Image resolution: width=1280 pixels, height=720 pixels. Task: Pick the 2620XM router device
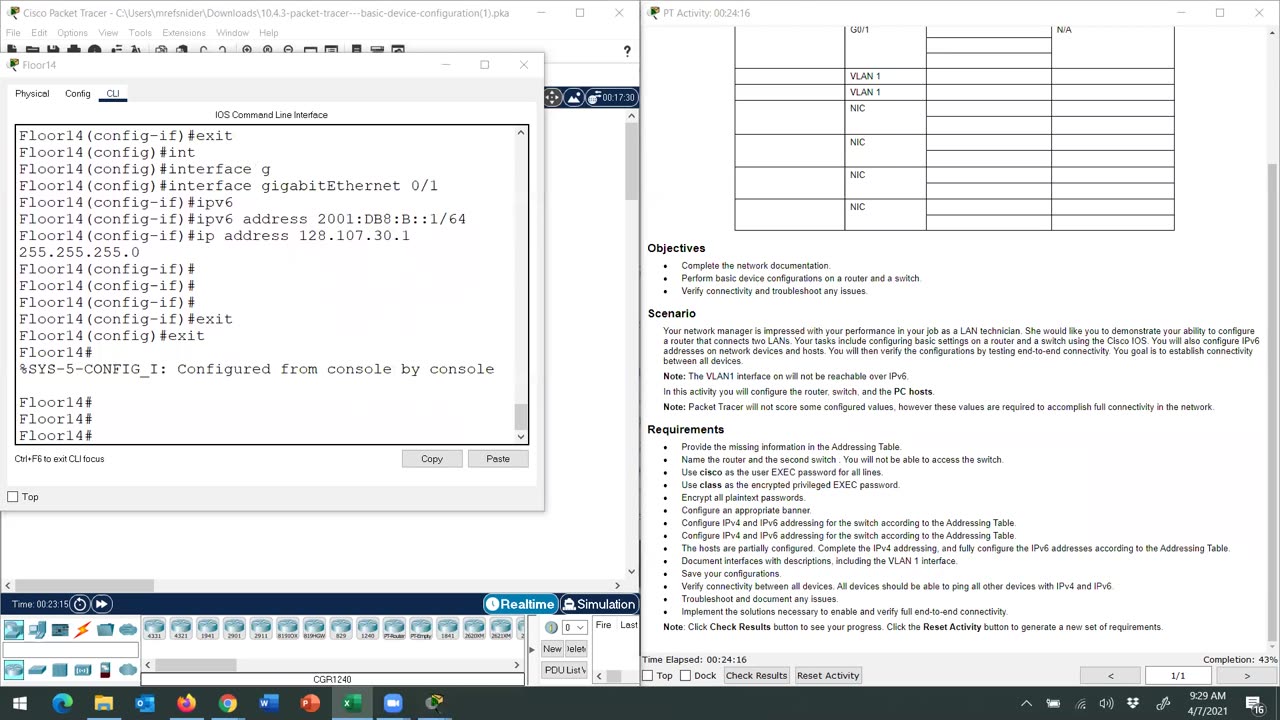coord(474,629)
